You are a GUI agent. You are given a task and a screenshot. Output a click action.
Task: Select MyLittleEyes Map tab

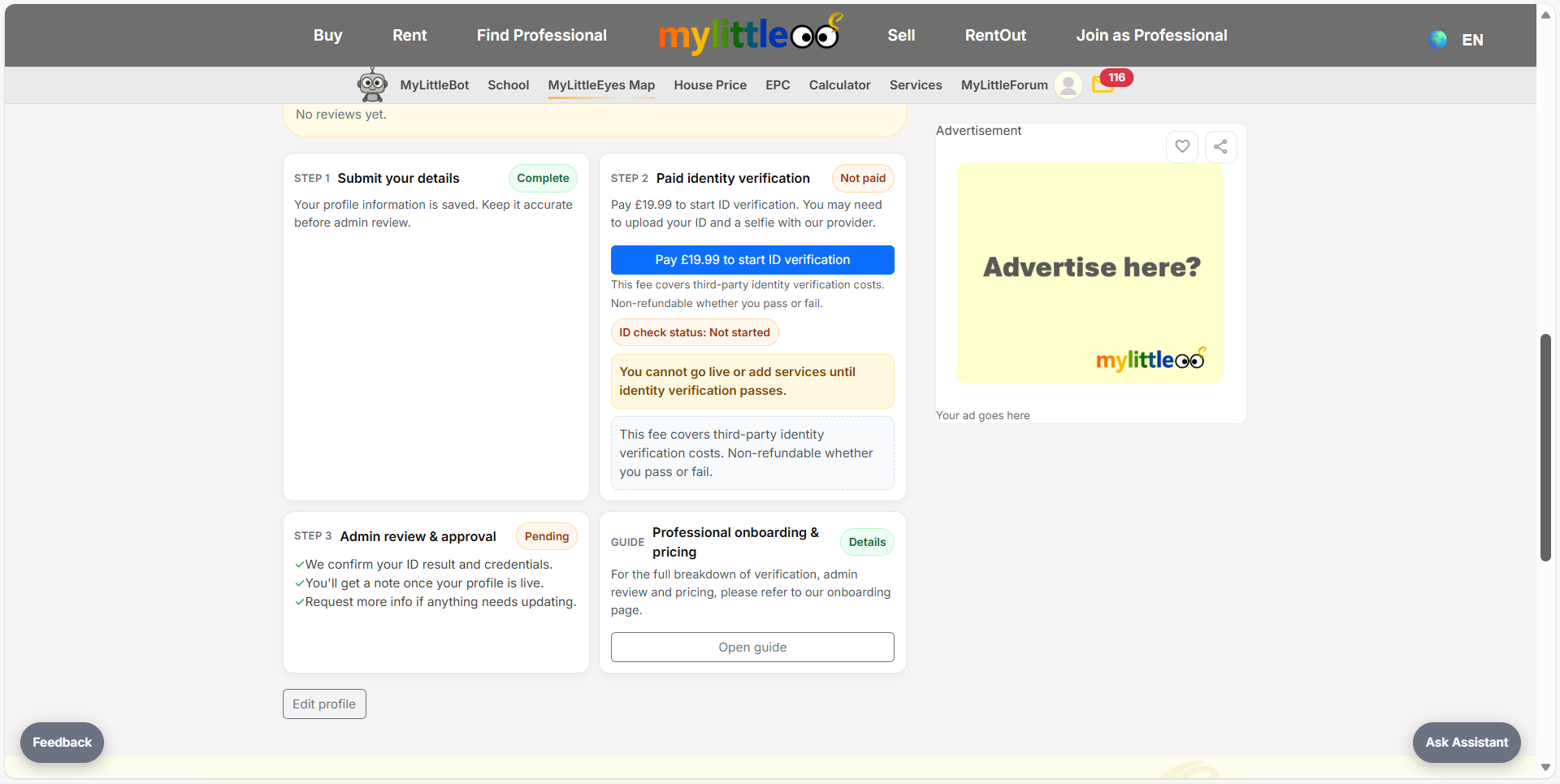(601, 85)
